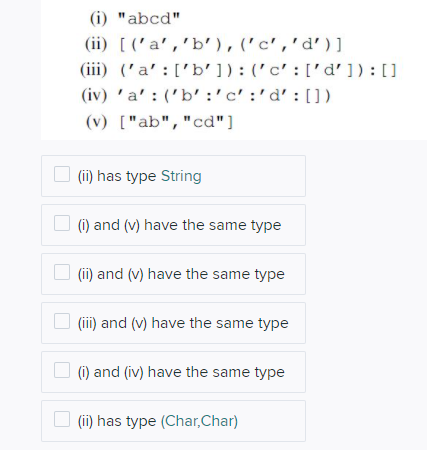
Task: Click the answer text "(iii) and (v) have the same type"
Action: pos(183,323)
